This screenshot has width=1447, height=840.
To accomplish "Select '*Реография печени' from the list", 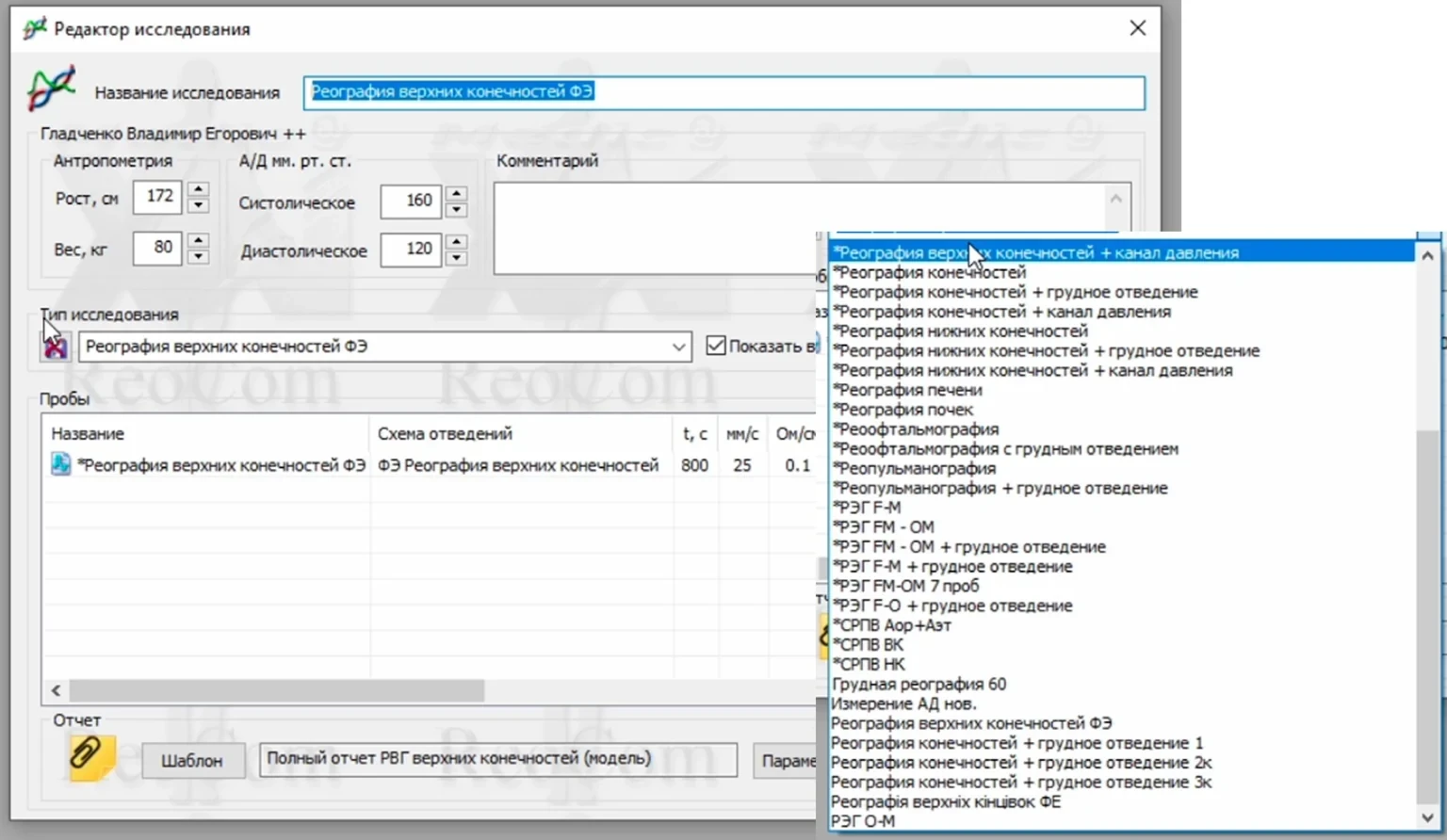I will coord(1122,390).
